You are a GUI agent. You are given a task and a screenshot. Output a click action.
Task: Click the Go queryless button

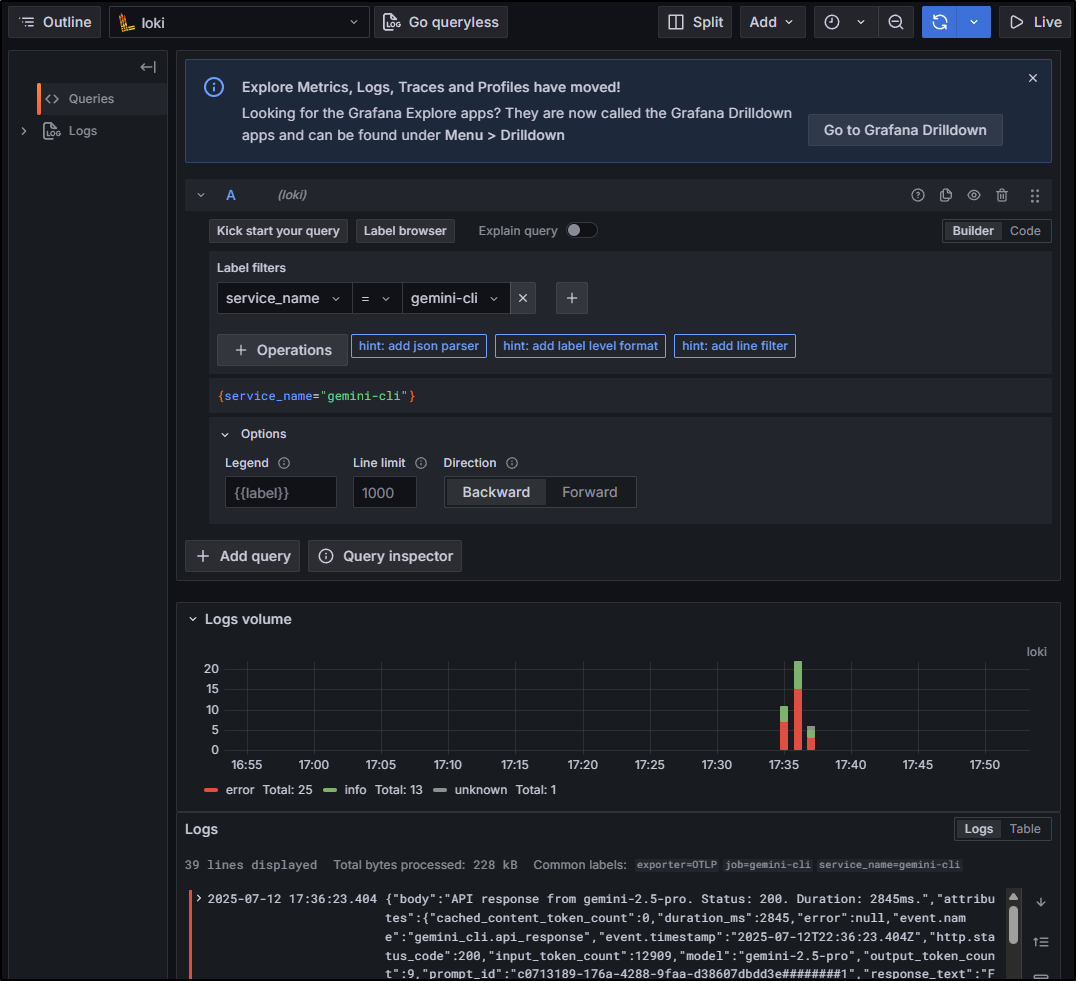(441, 22)
